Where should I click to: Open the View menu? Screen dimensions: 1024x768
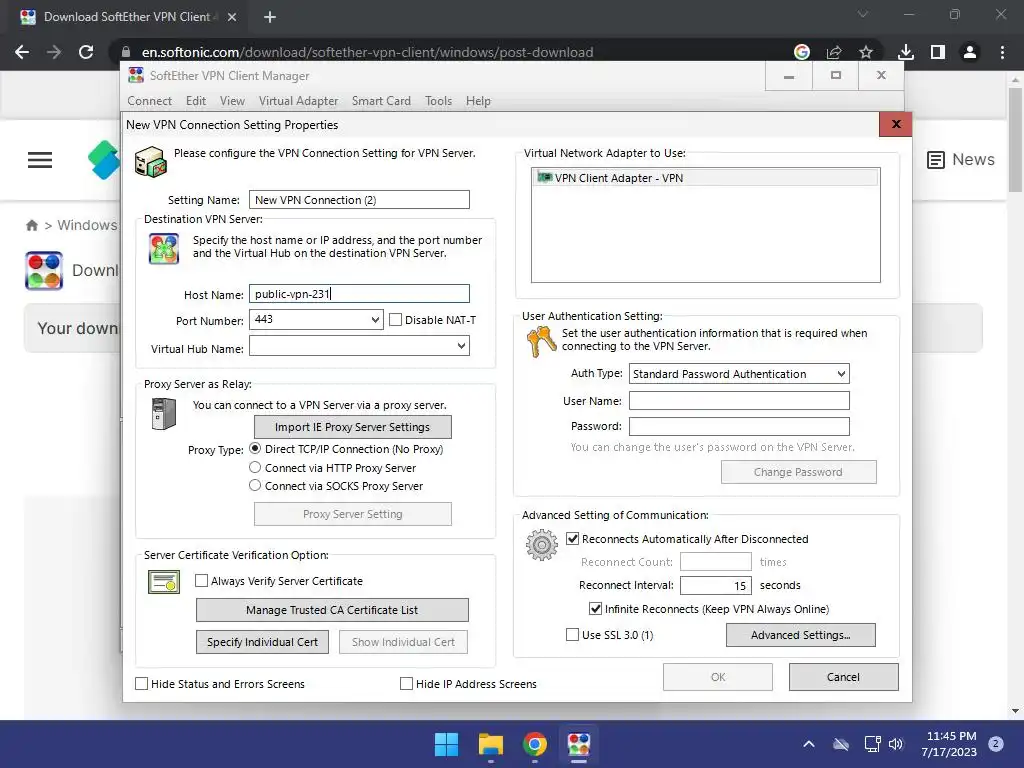coord(232,101)
